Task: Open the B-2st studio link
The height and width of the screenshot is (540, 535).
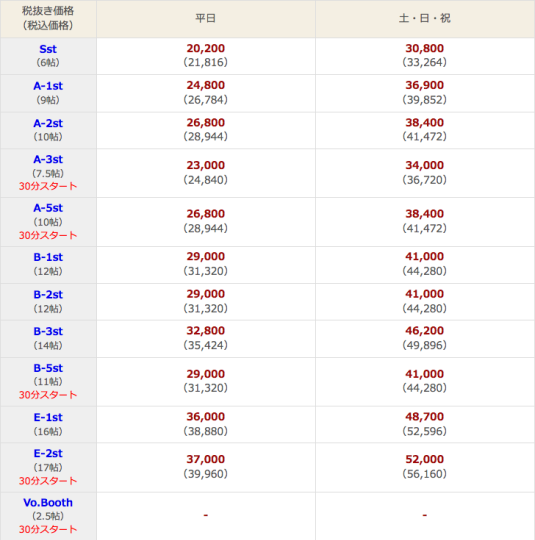Action: coord(48,294)
